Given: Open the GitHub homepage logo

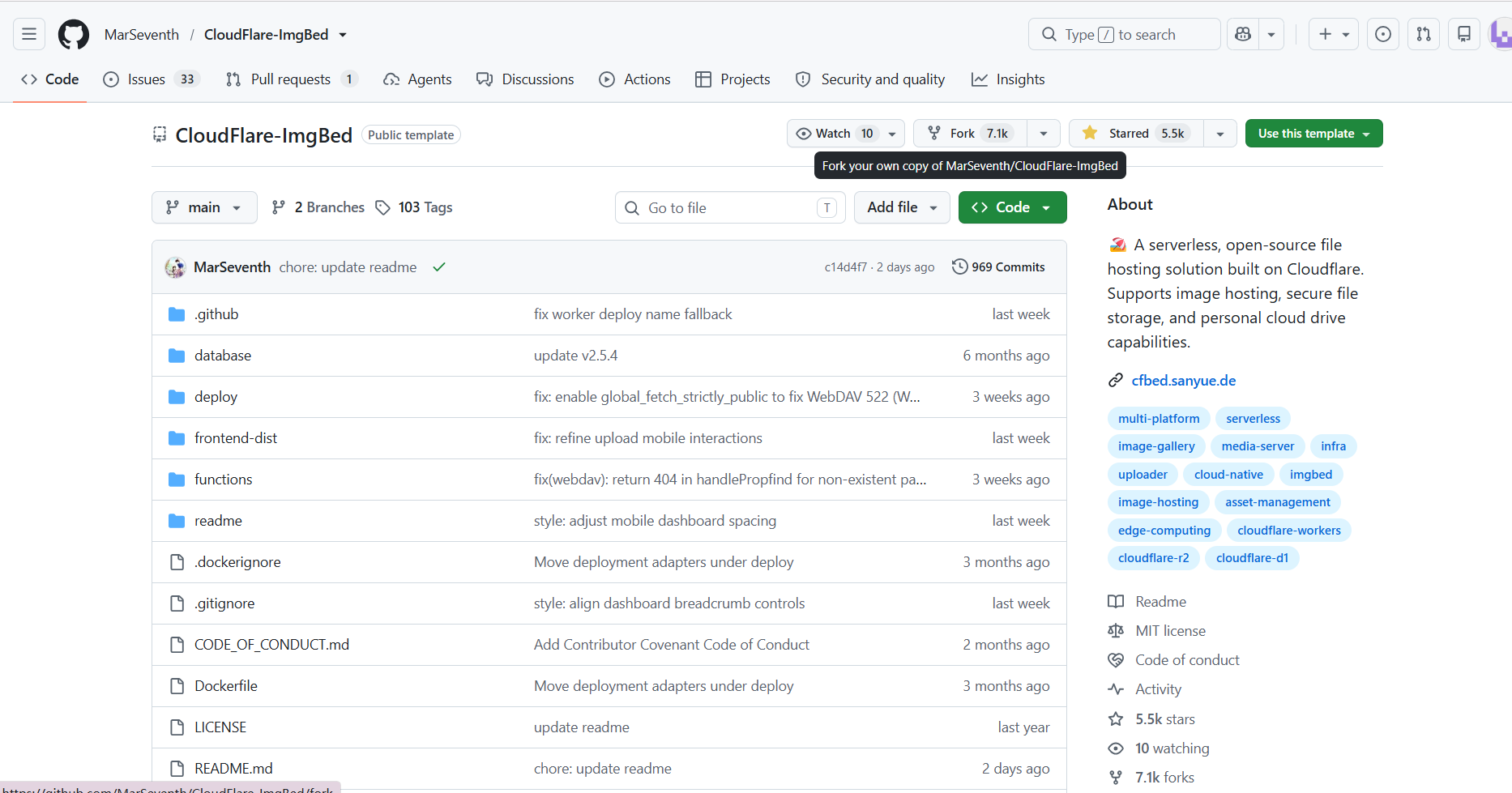Looking at the screenshot, I should click(74, 35).
